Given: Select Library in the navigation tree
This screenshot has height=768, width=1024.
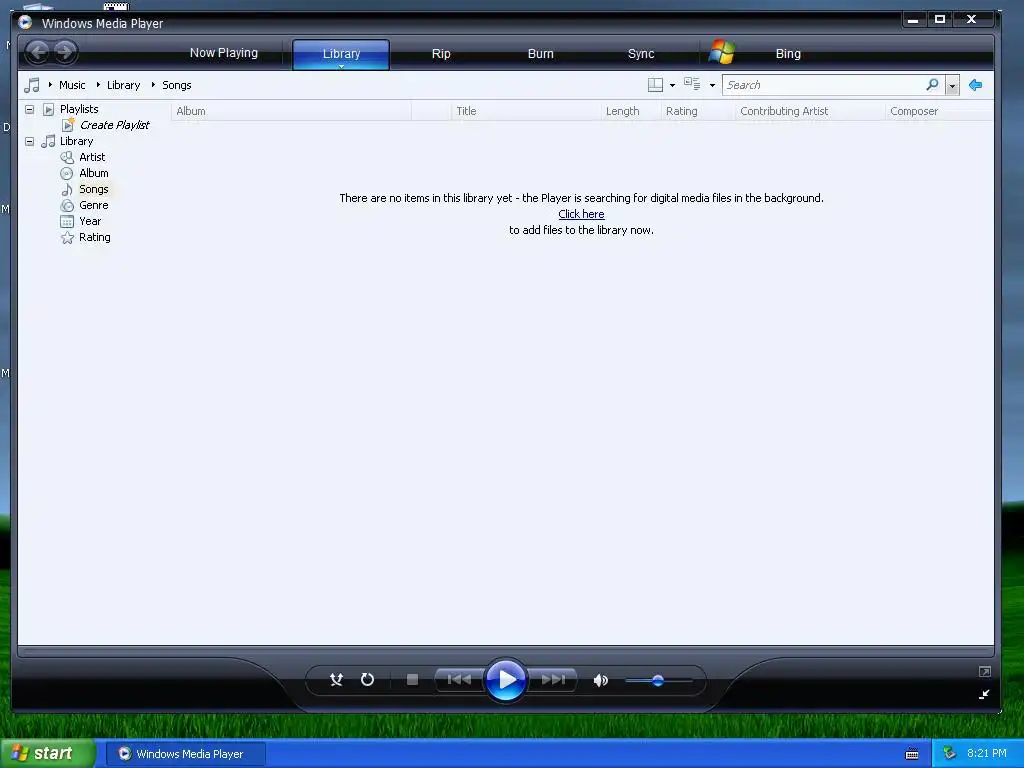Looking at the screenshot, I should 76,141.
